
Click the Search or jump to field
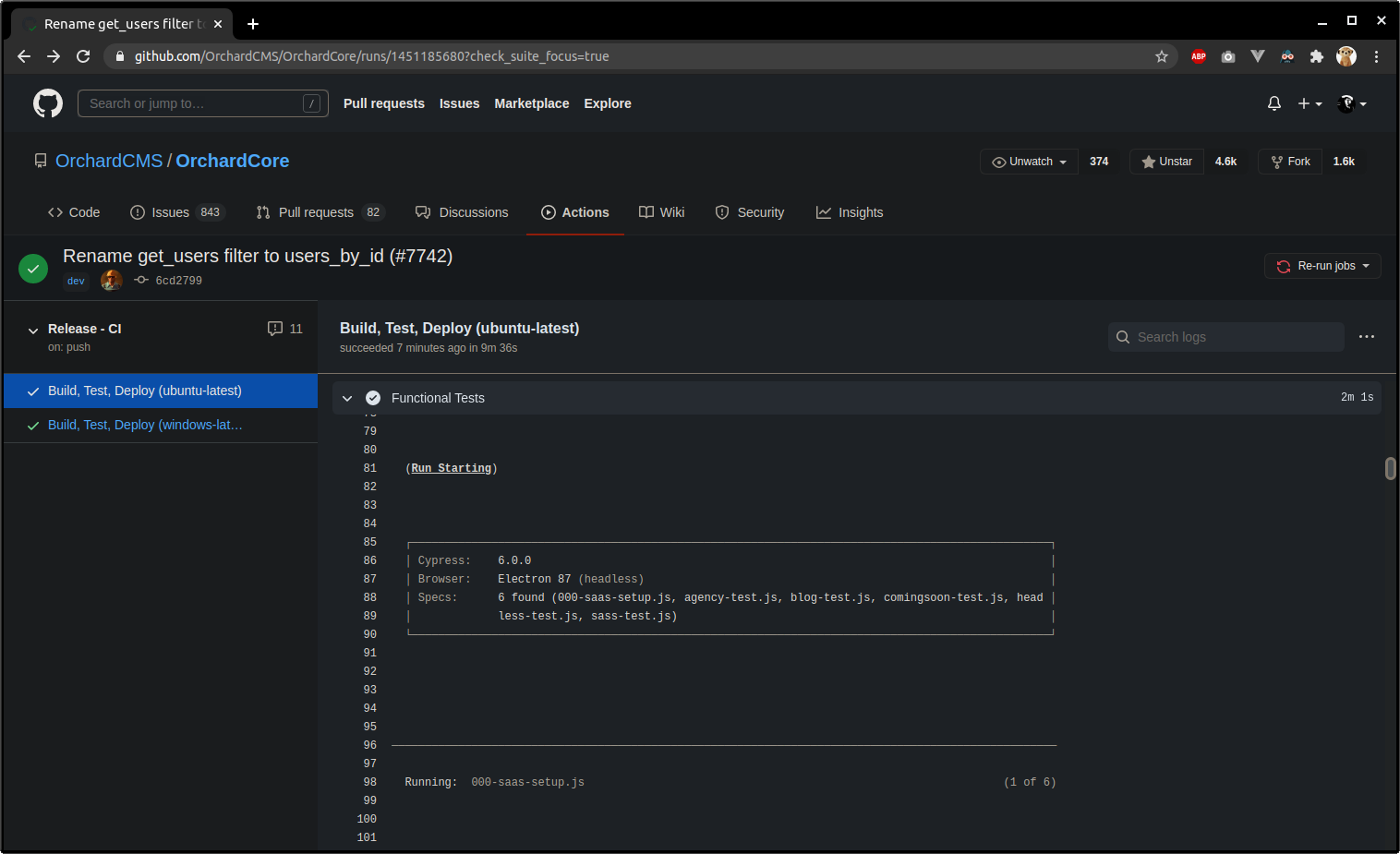203,103
